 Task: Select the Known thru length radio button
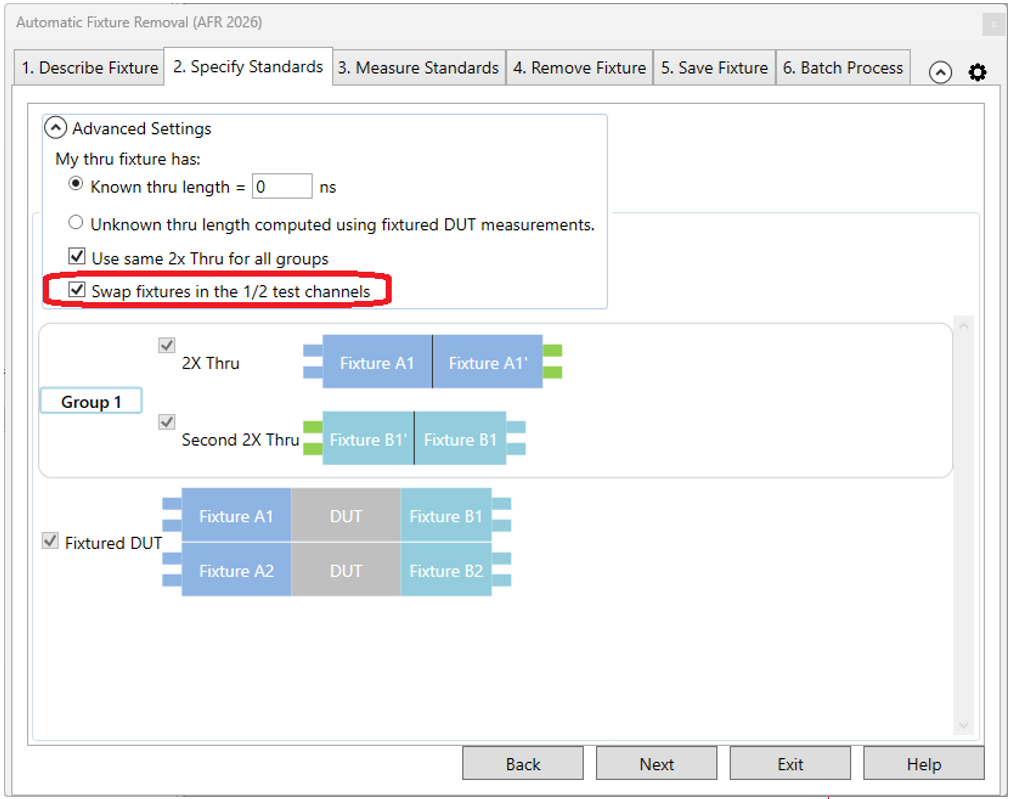tap(76, 186)
